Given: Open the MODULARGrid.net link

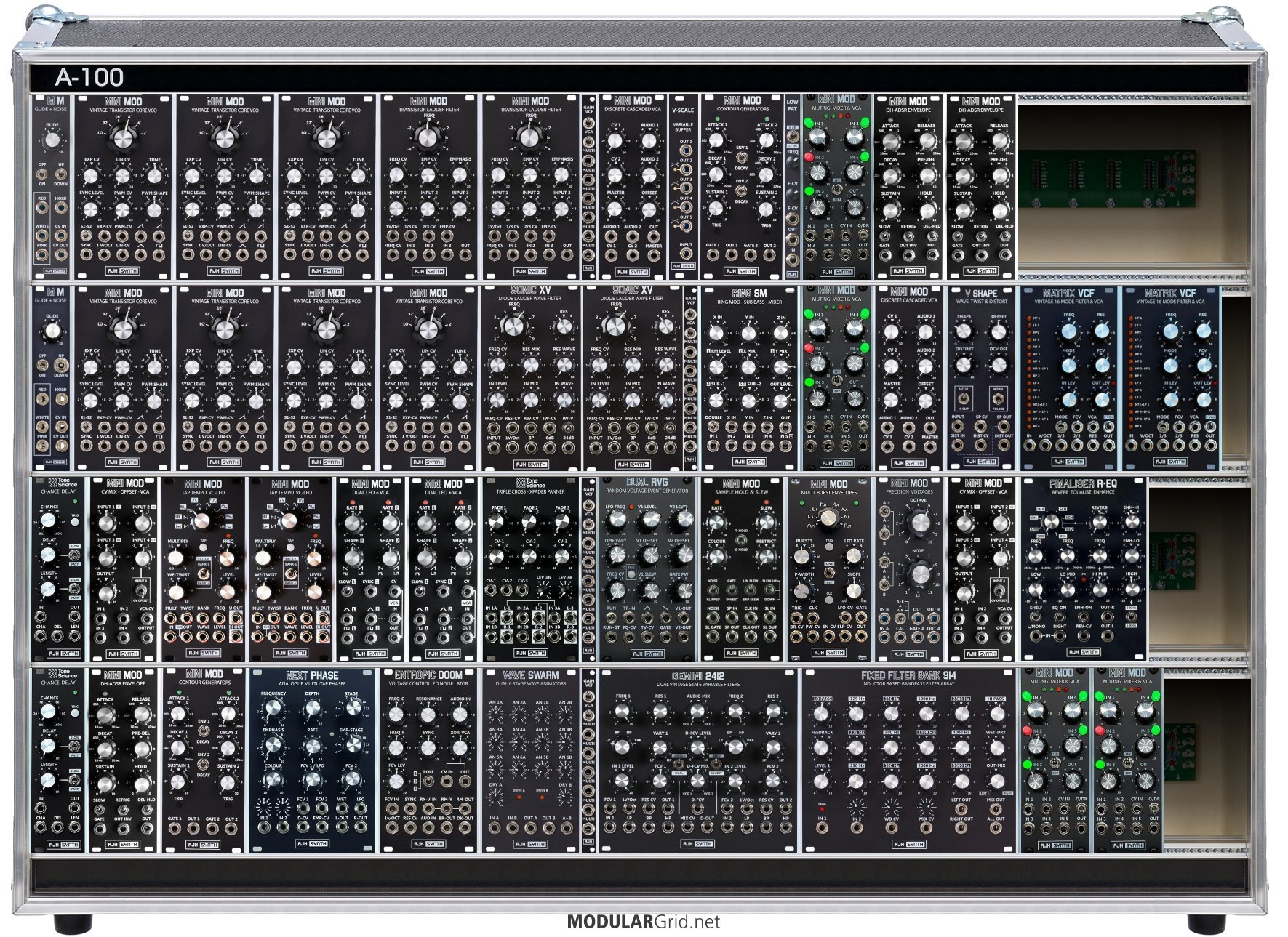Looking at the screenshot, I should pyautogui.click(x=644, y=922).
